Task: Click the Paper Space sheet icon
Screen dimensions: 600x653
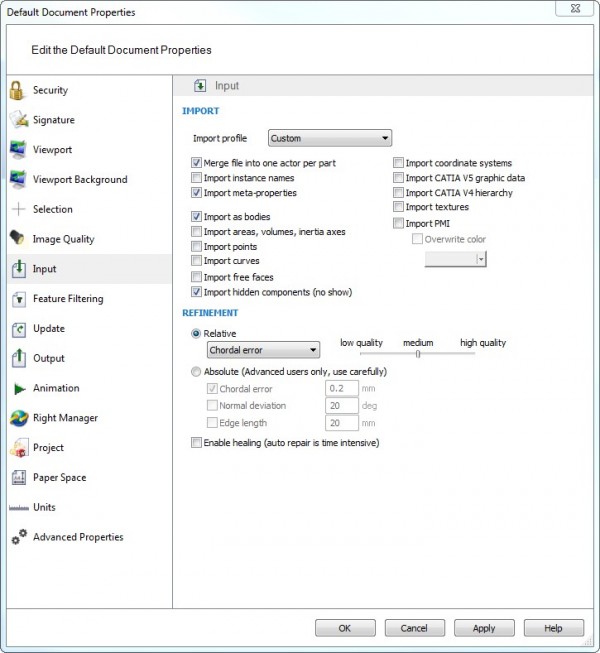Action: tap(19, 478)
